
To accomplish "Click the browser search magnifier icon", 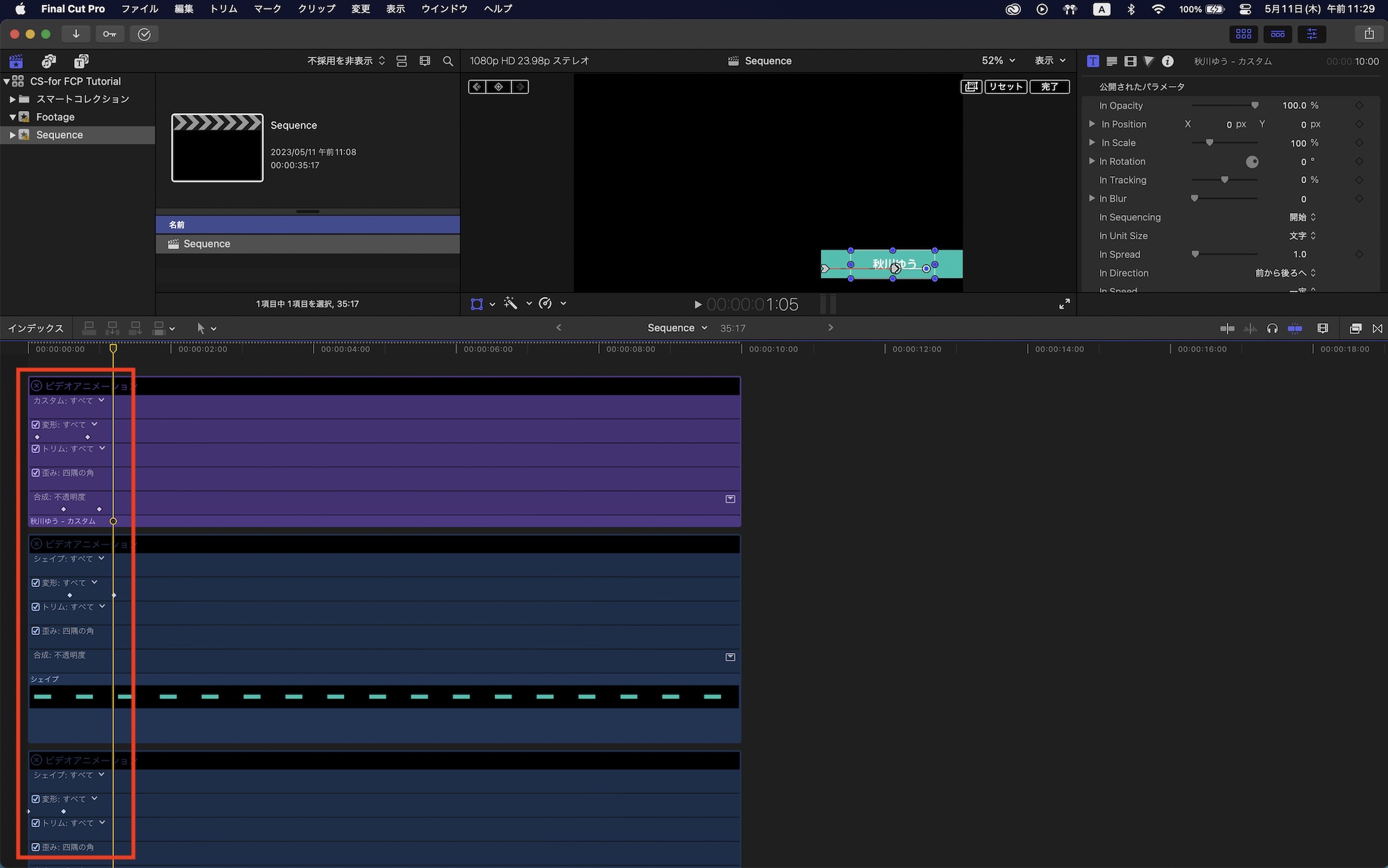I will (x=448, y=61).
